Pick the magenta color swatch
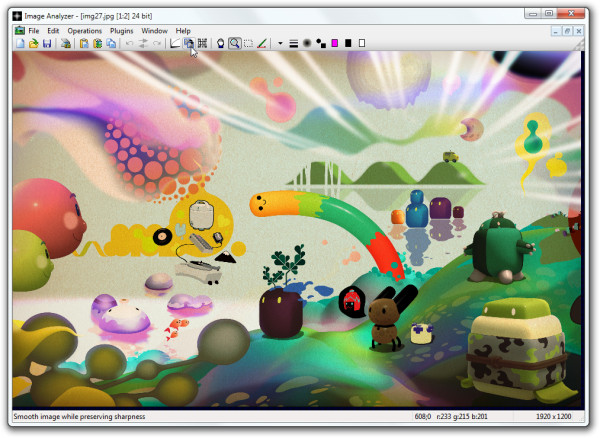The width and height of the screenshot is (600, 438). pyautogui.click(x=335, y=44)
